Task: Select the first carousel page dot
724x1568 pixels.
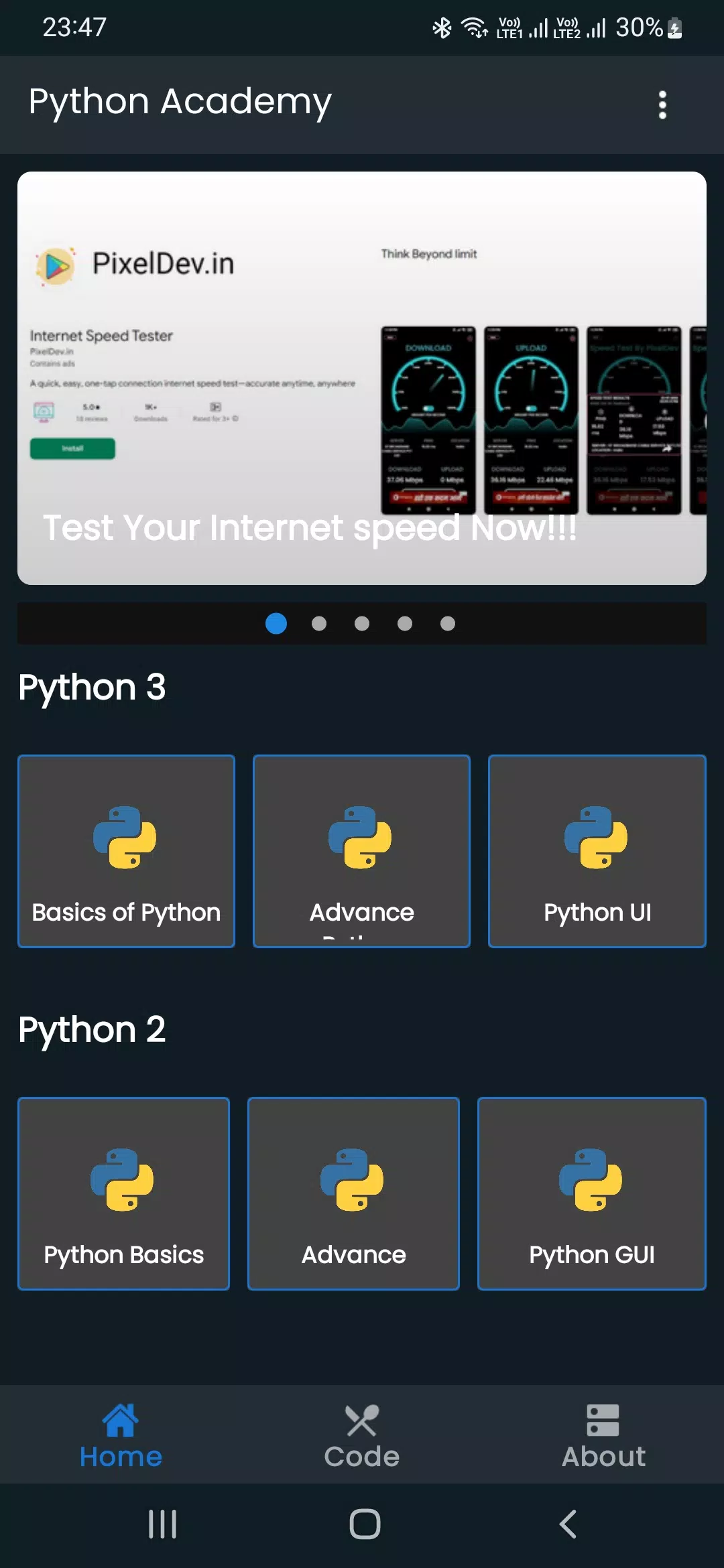Action: 276,623
